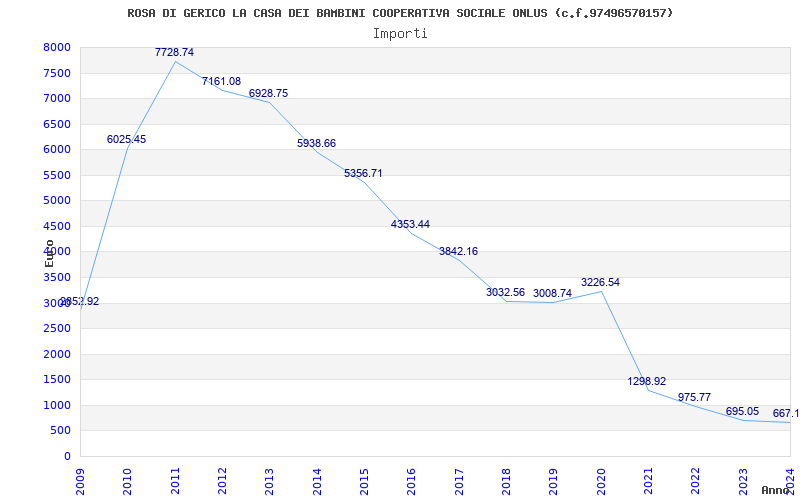Select the value label 6928.75
The width and height of the screenshot is (800, 500).
pos(268,93)
